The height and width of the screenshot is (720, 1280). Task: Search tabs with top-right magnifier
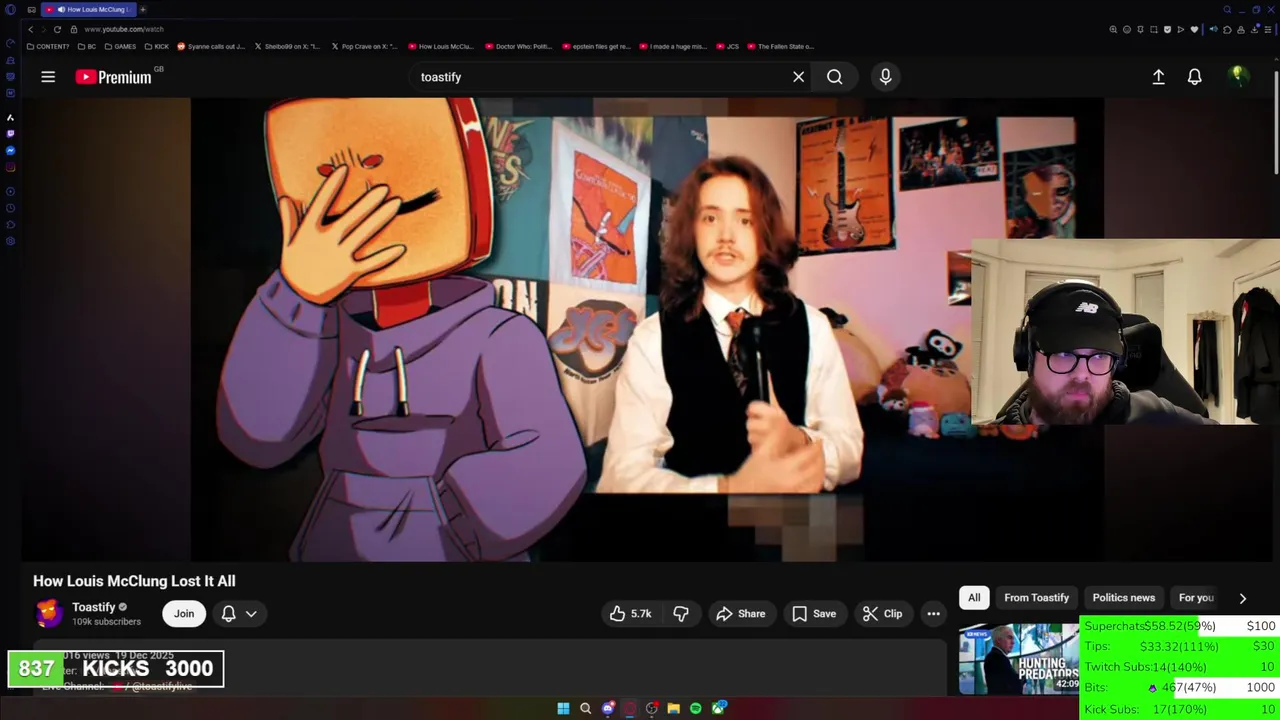1227,10
